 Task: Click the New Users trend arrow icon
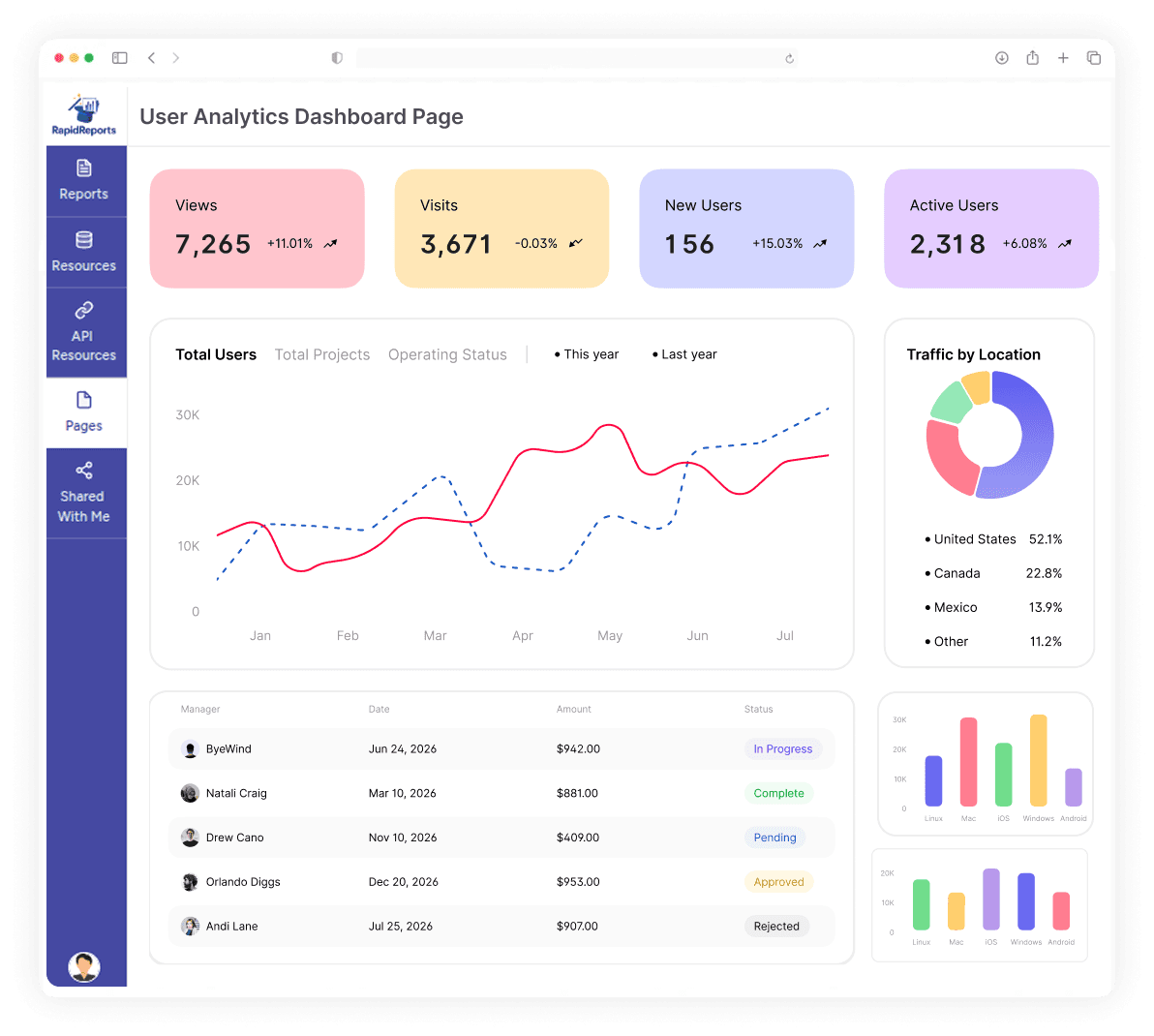click(821, 244)
